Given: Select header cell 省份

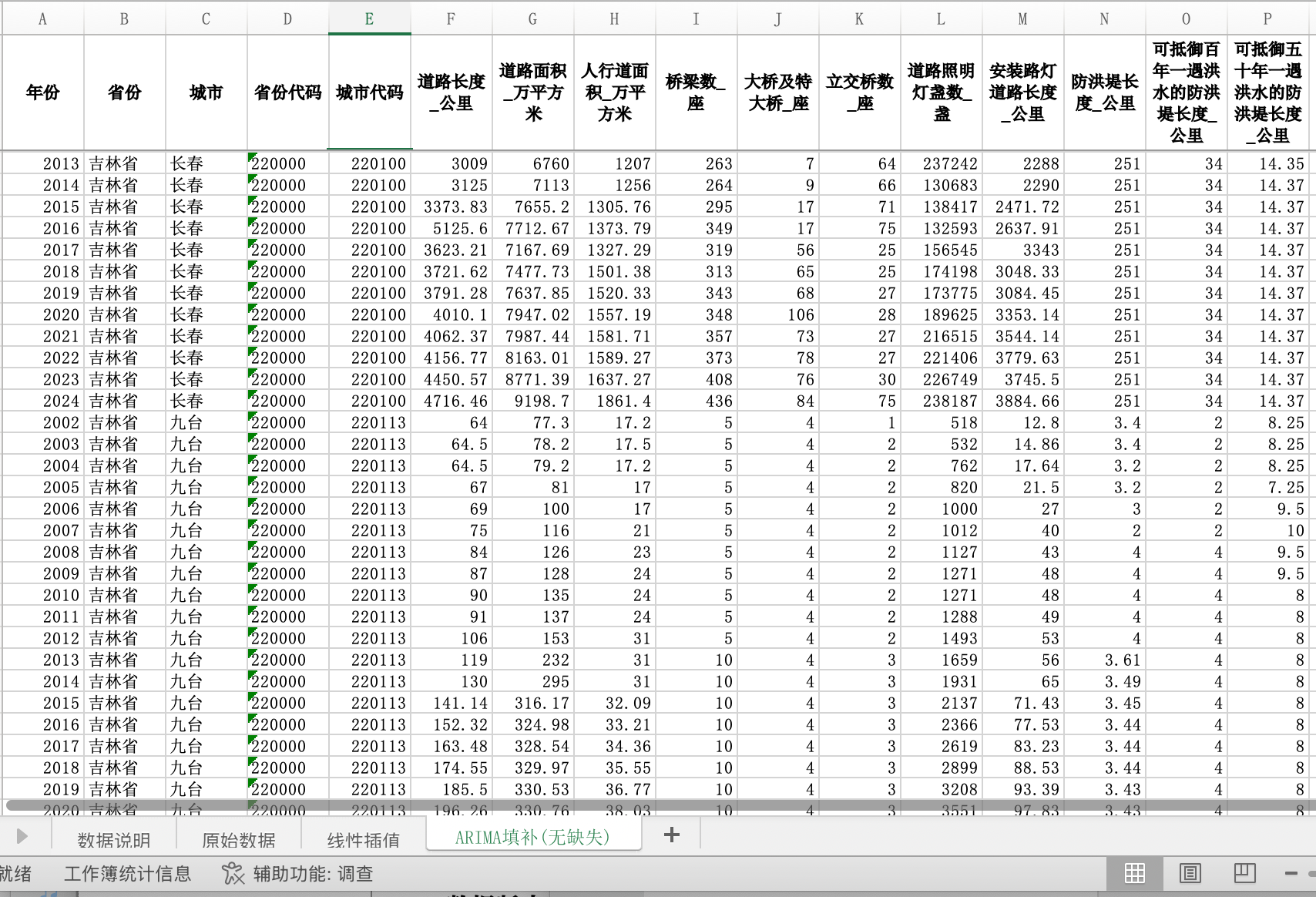Looking at the screenshot, I should point(125,92).
